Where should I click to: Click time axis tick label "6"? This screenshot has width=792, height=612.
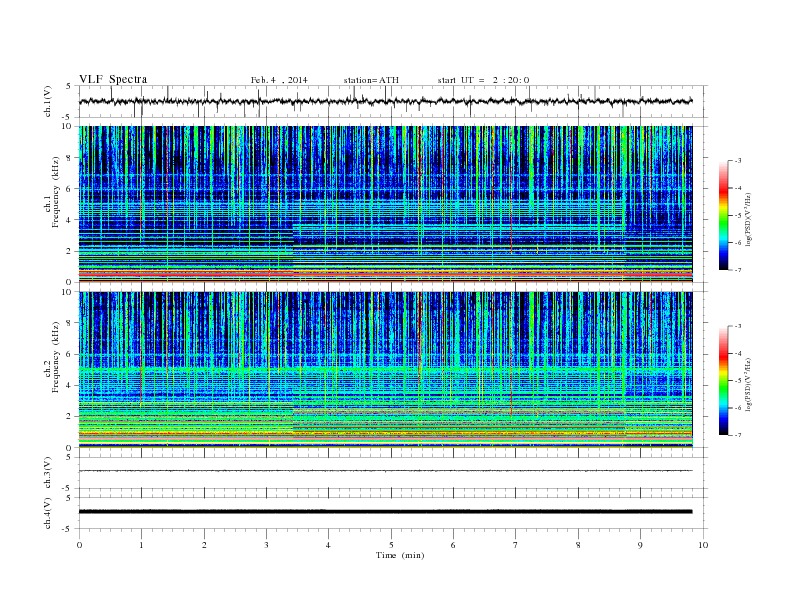(x=453, y=545)
